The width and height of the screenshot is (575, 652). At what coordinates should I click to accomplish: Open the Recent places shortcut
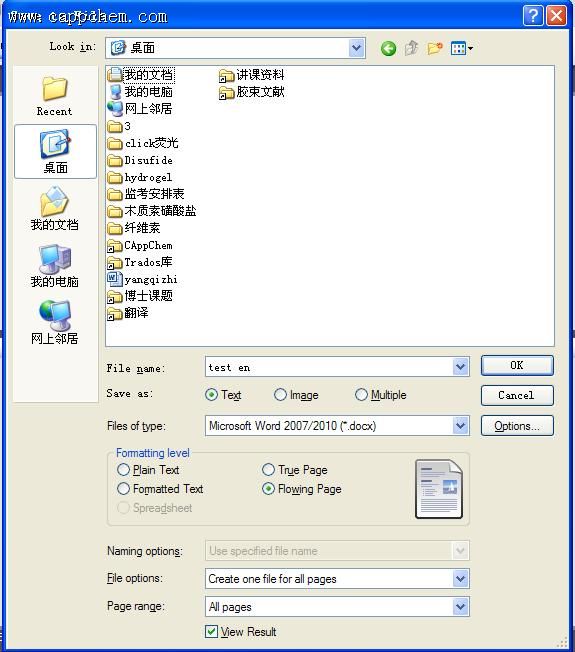(x=54, y=96)
